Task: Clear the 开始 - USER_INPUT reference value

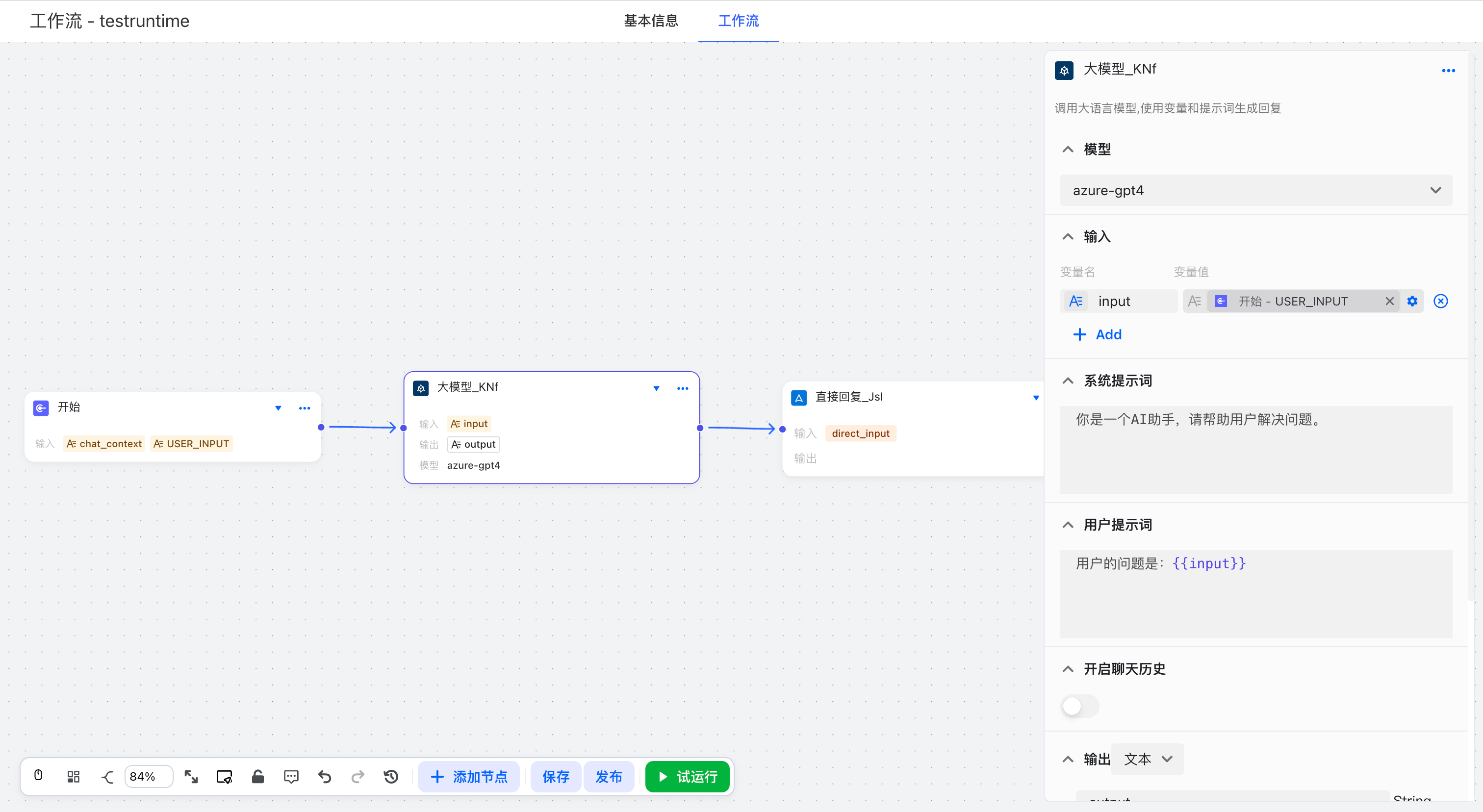Action: 1389,301
